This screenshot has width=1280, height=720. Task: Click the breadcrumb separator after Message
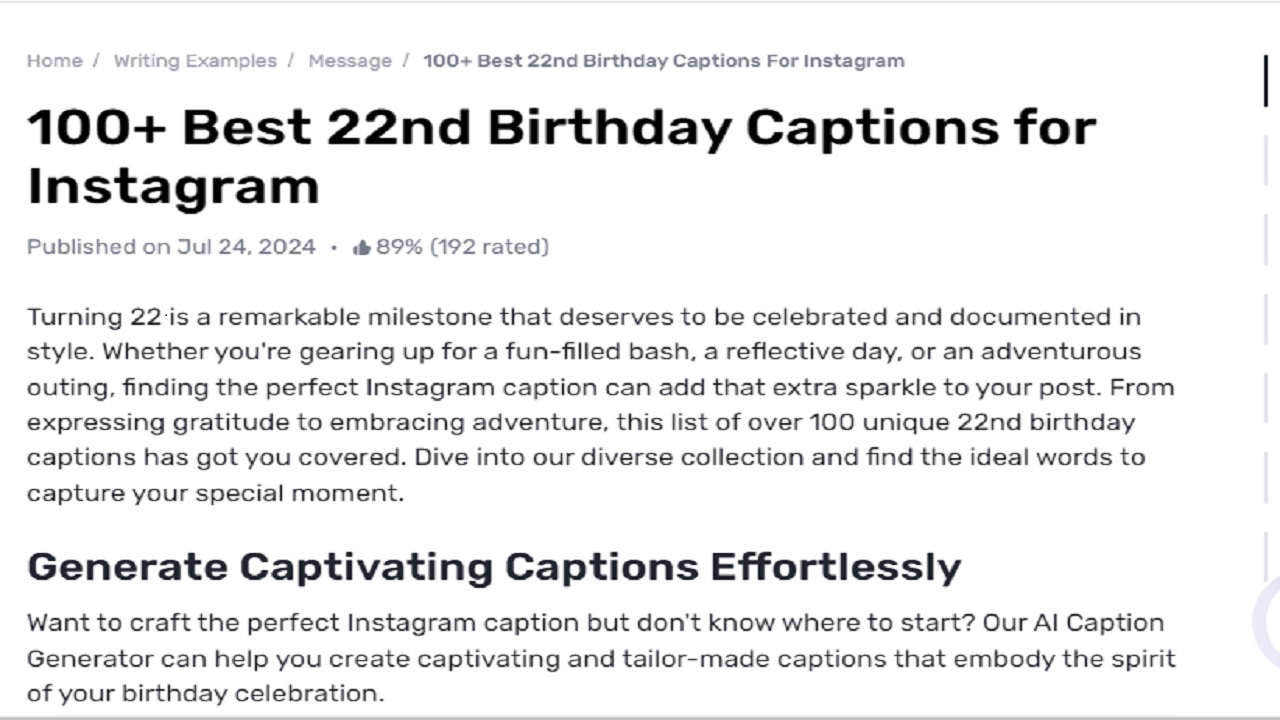406,61
